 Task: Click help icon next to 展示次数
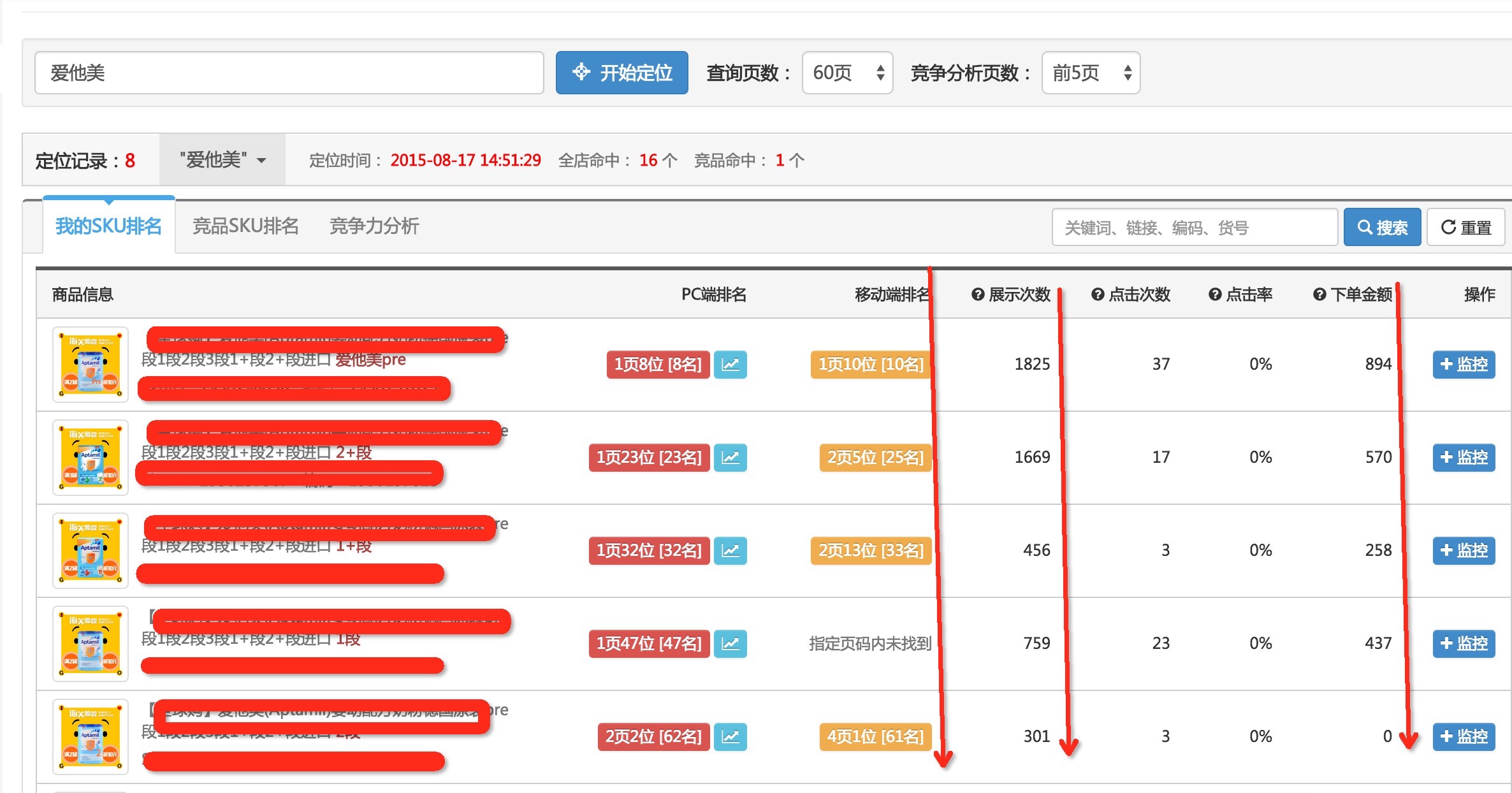click(978, 295)
